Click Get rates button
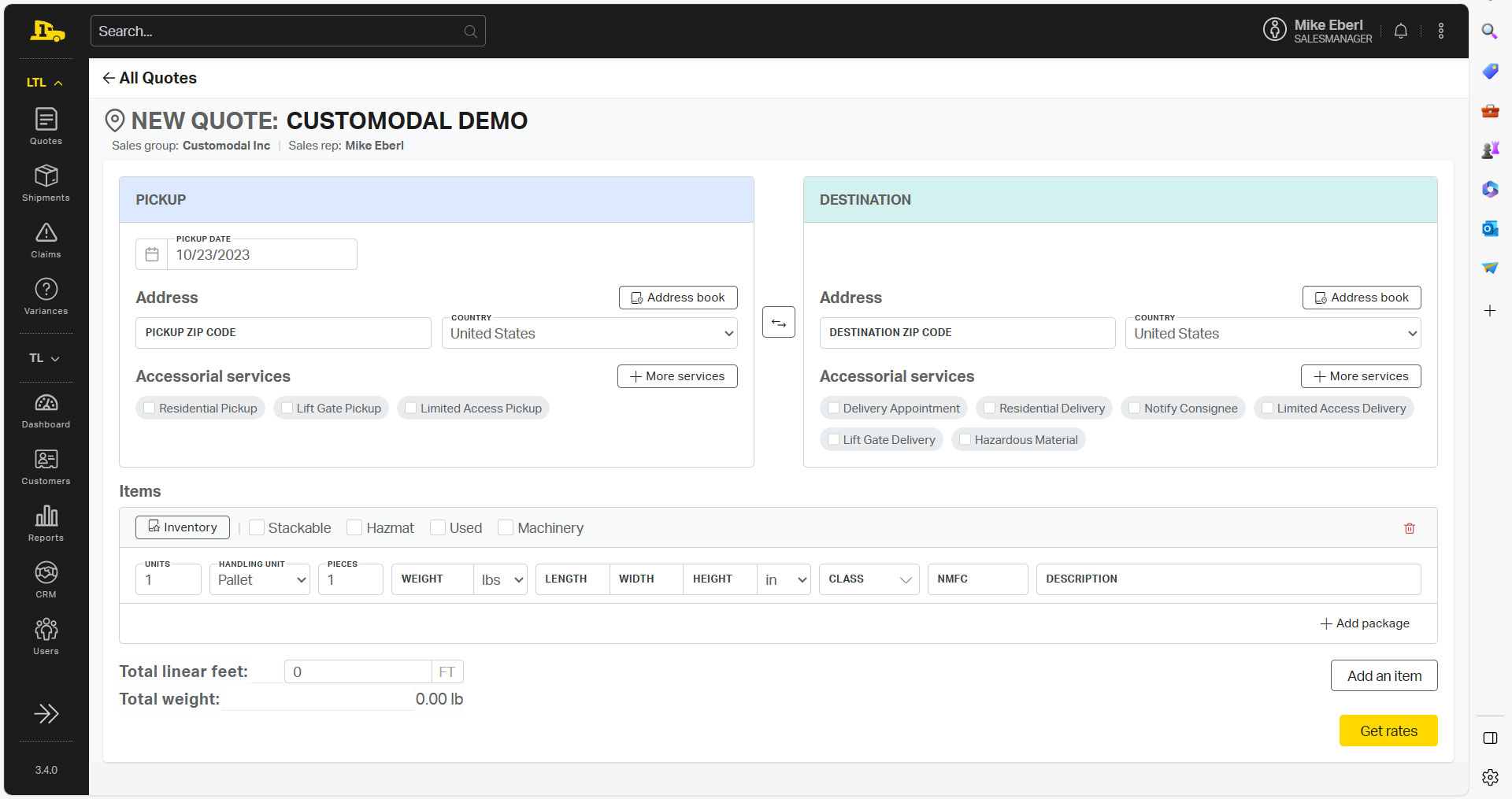Image resolution: width=1512 pixels, height=799 pixels. (1388, 731)
